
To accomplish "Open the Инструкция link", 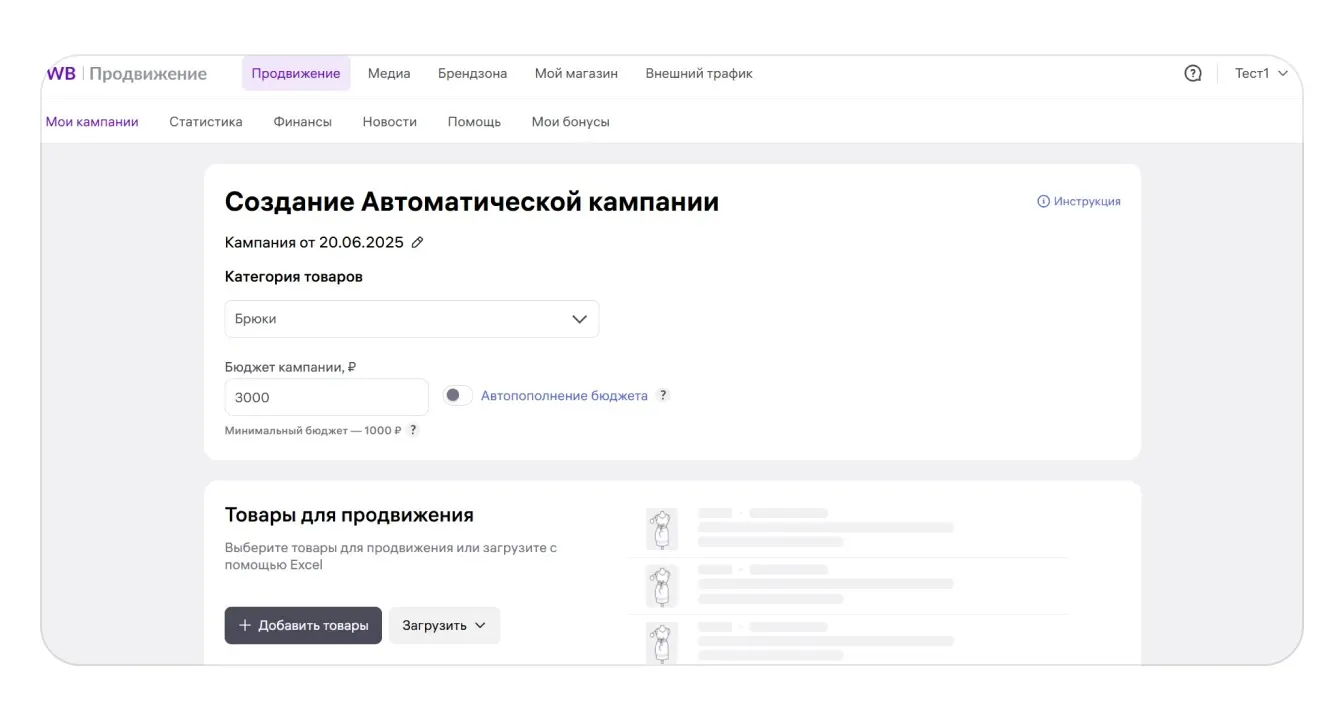I will (x=1087, y=201).
